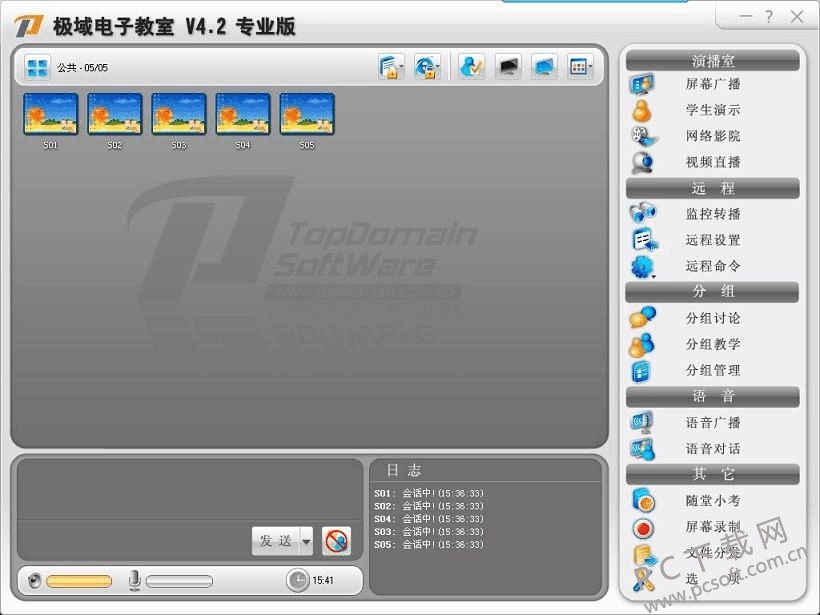Select the 其它 section header

click(x=713, y=474)
